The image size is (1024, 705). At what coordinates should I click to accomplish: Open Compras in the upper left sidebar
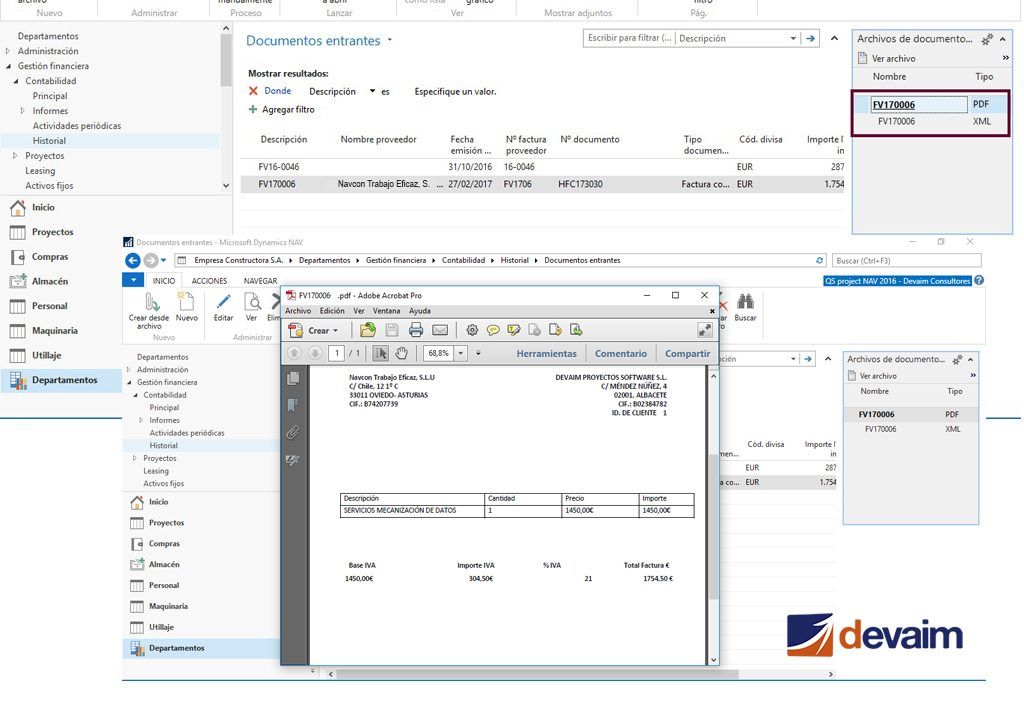(50, 257)
